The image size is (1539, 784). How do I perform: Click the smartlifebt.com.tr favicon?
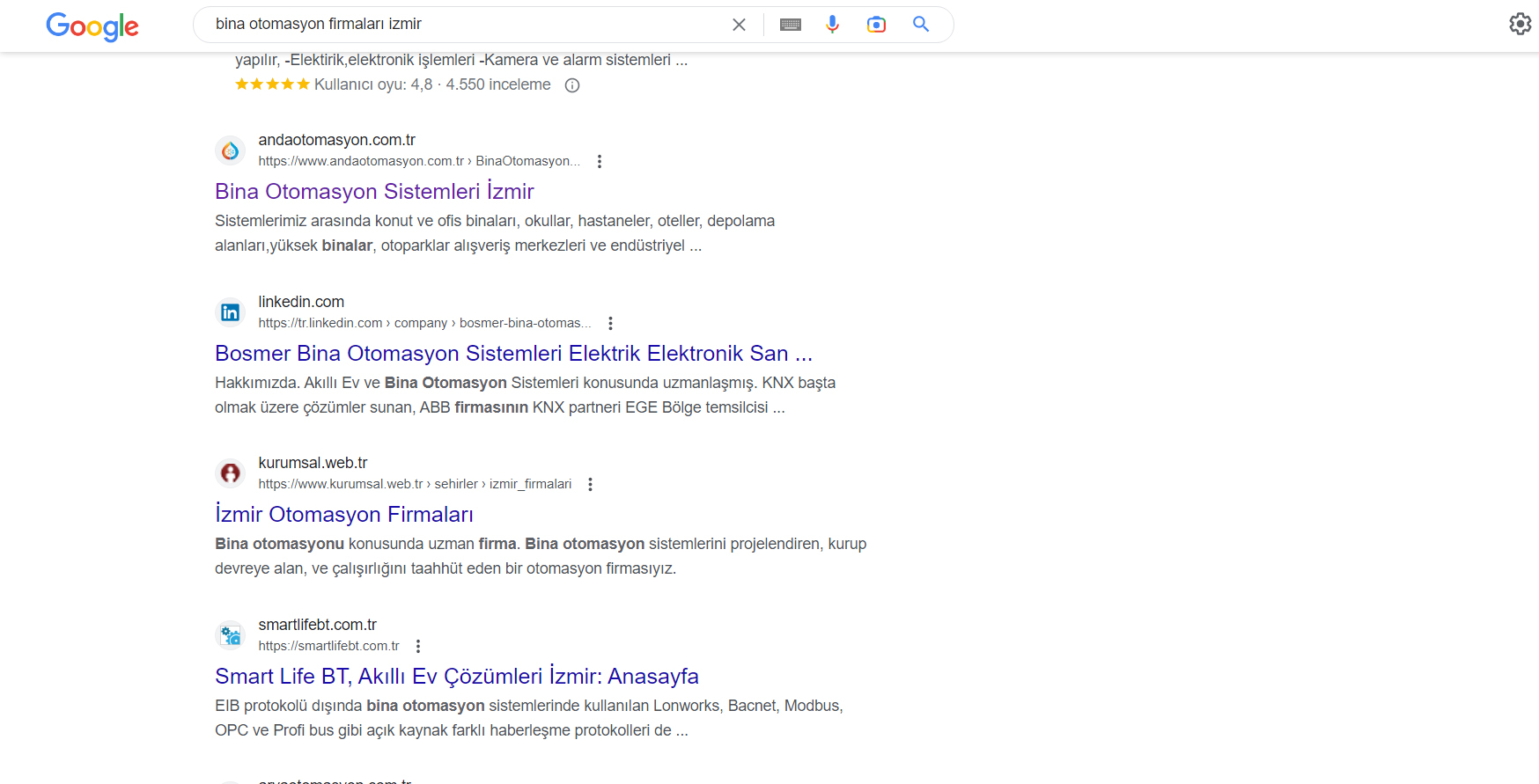(x=231, y=635)
